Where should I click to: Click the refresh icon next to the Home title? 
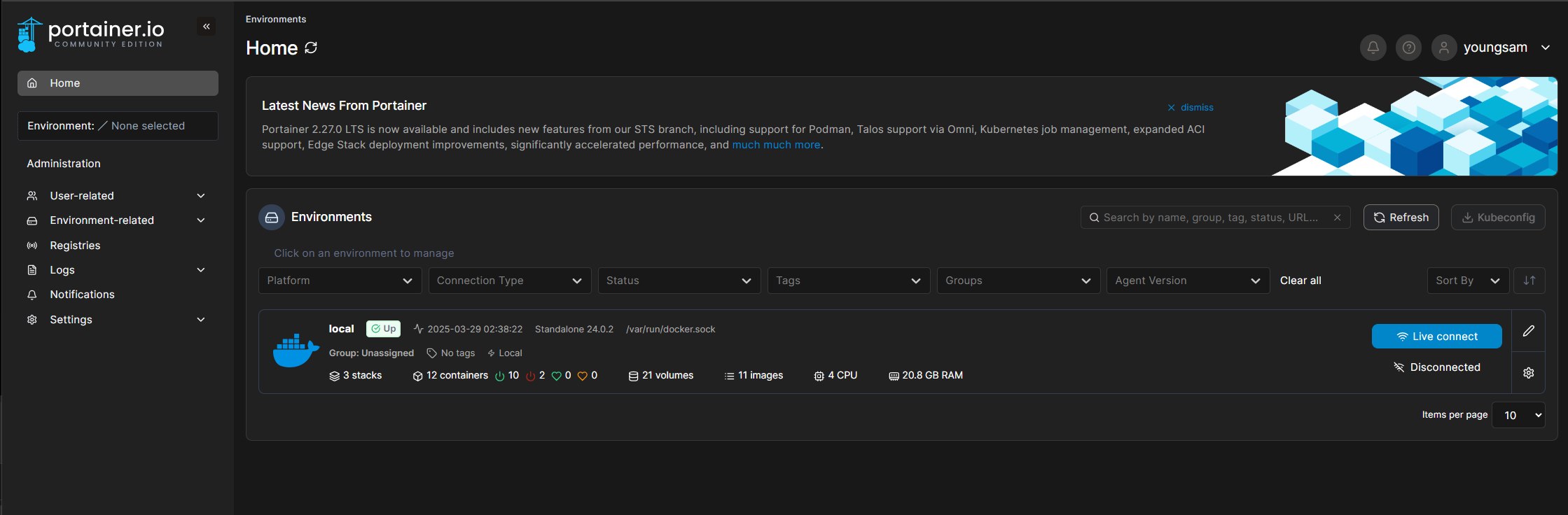click(x=311, y=48)
